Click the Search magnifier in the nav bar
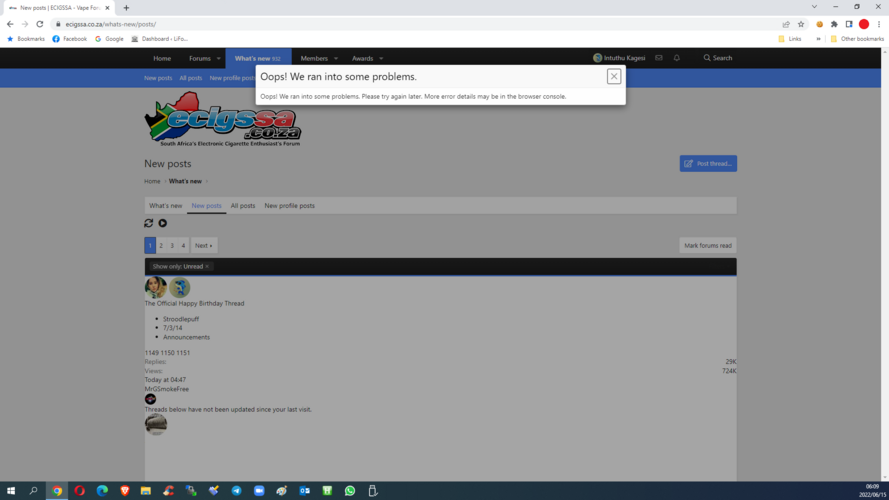This screenshot has height=500, width=889. (718, 58)
